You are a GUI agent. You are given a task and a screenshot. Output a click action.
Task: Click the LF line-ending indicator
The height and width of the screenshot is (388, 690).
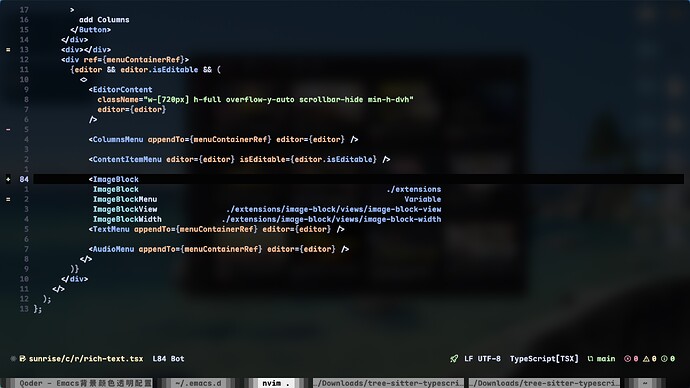pos(468,359)
